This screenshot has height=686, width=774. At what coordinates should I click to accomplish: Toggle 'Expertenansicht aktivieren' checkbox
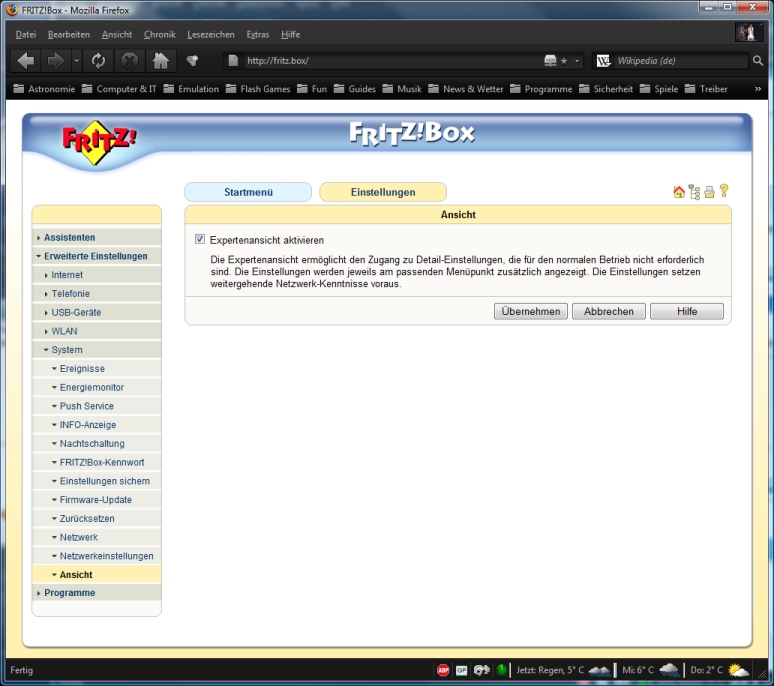[199, 239]
